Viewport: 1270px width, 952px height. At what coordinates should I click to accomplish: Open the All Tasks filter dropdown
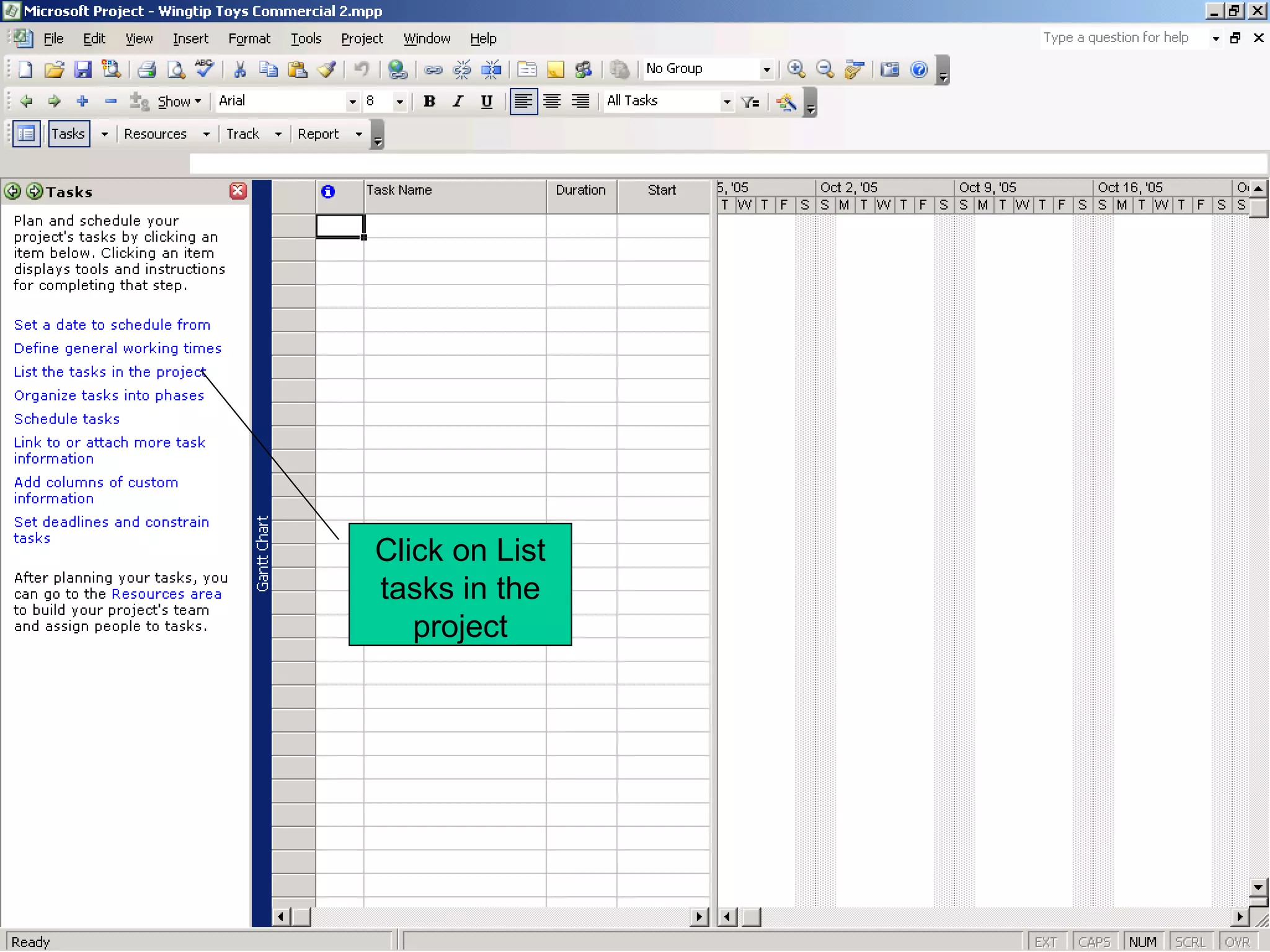[x=727, y=102]
